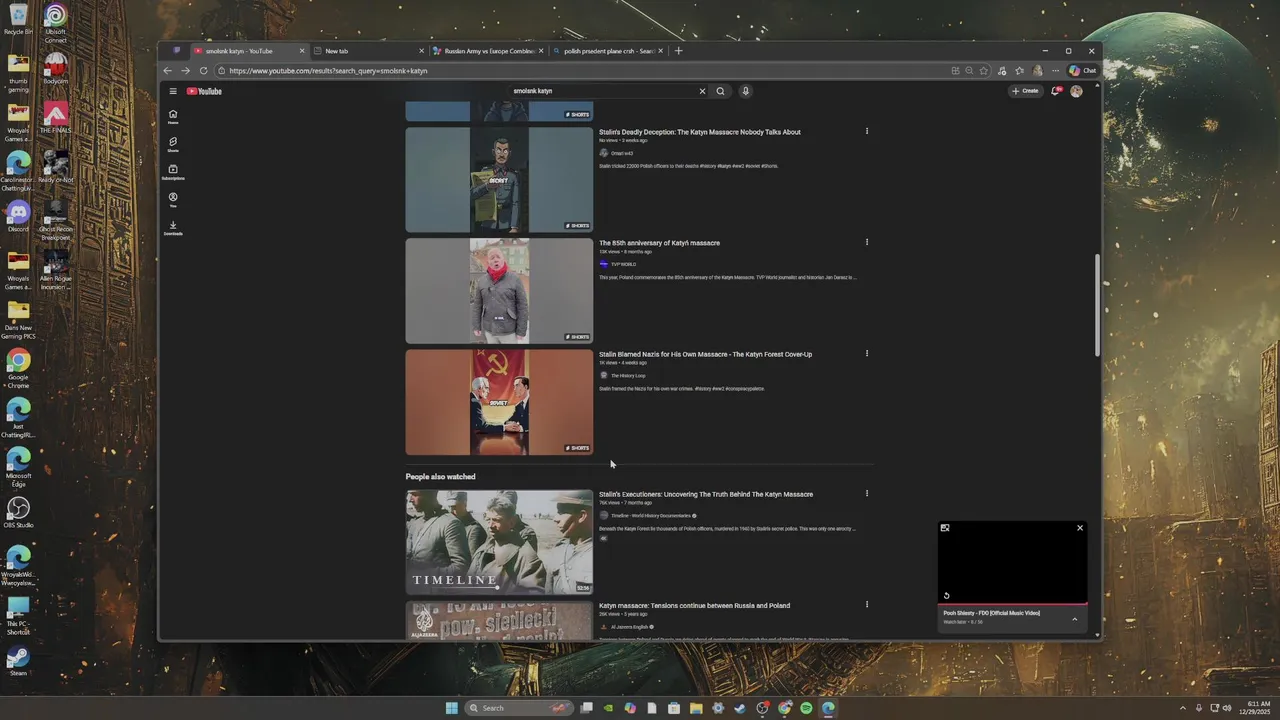Open Google Chrome desktop shortcut
Viewport: 1280px width, 720px height.
[18, 366]
